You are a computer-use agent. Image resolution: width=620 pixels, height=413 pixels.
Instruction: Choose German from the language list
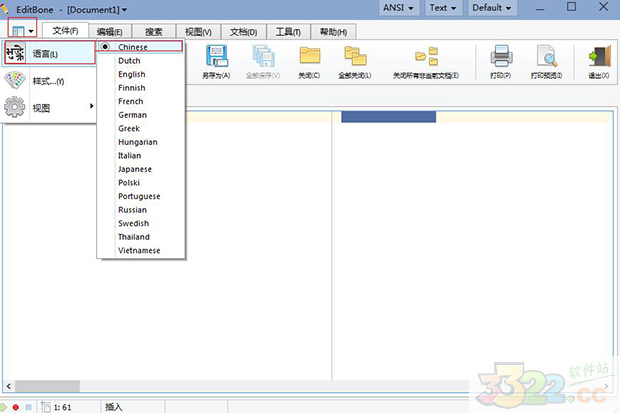coord(141,115)
